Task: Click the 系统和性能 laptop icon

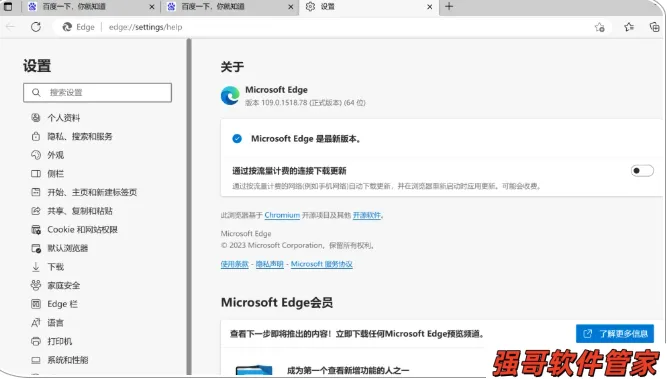Action: 36,360
